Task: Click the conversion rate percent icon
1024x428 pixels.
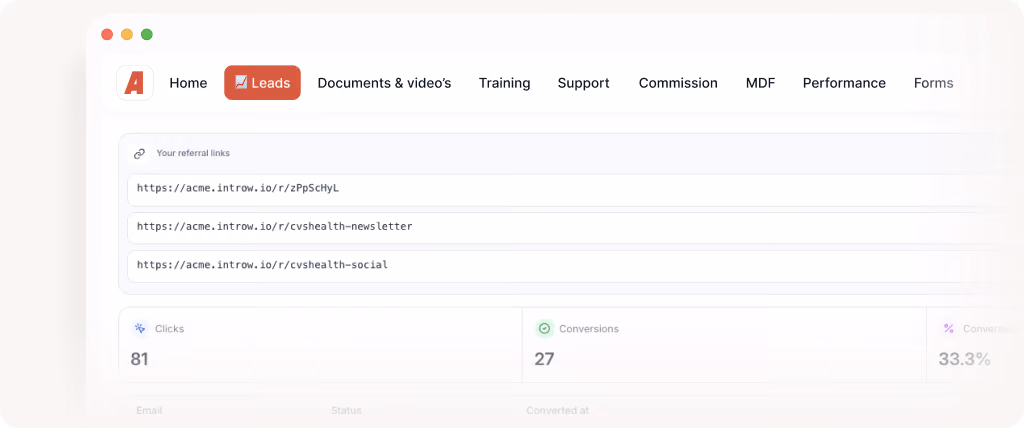Action: (x=948, y=329)
